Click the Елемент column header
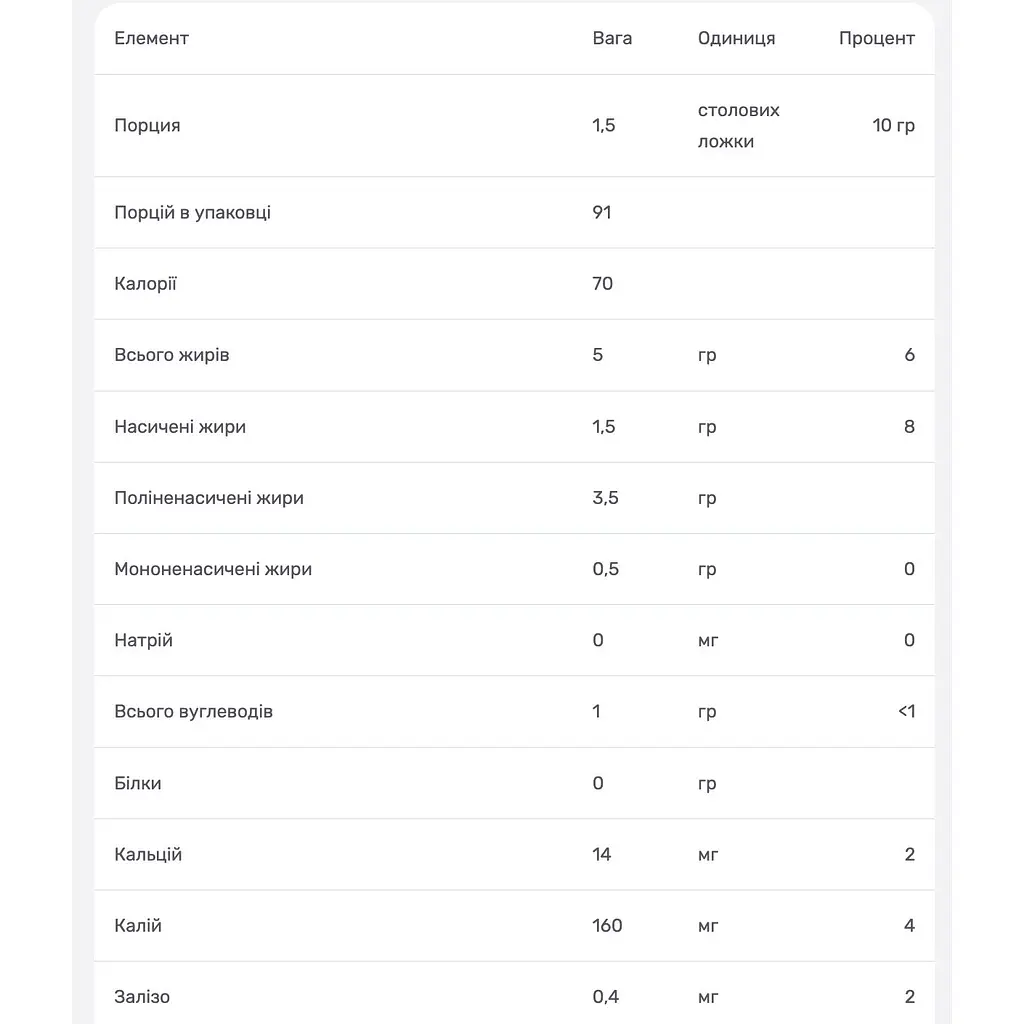Viewport: 1024px width, 1024px height. (152, 39)
